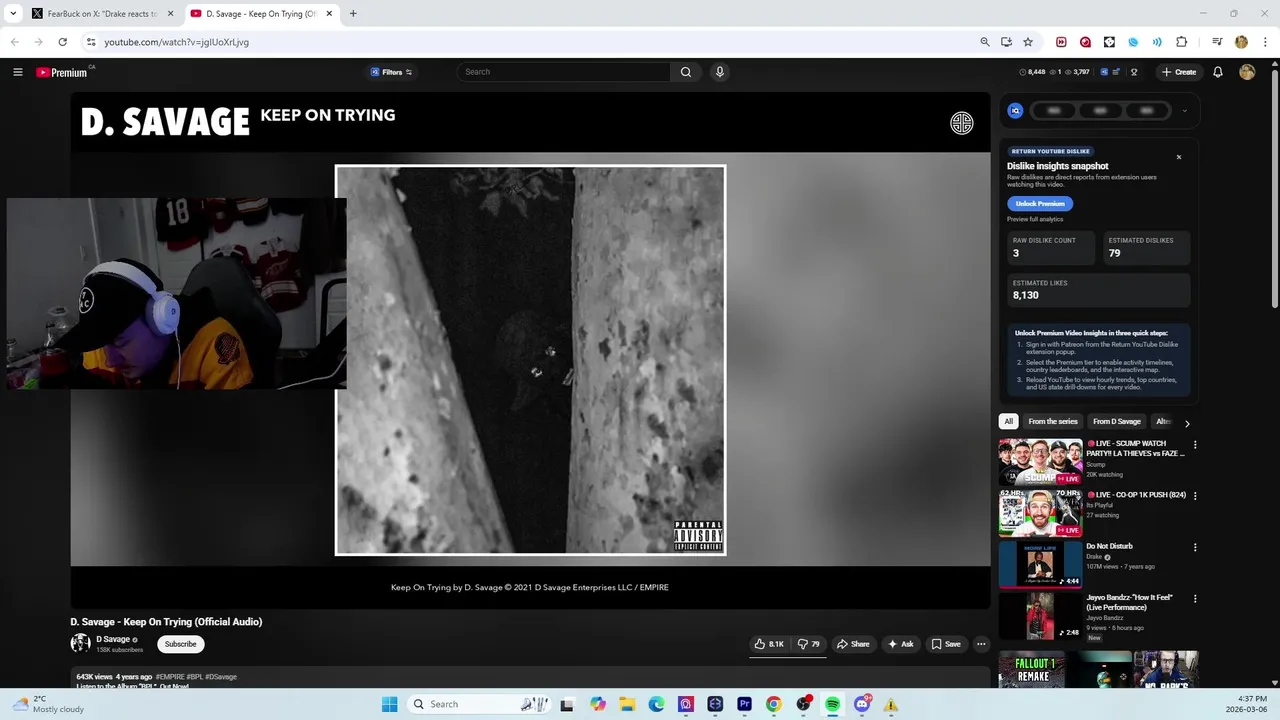Open Premiere Pro from the taskbar
This screenshot has width=1280, height=720.
[x=744, y=704]
